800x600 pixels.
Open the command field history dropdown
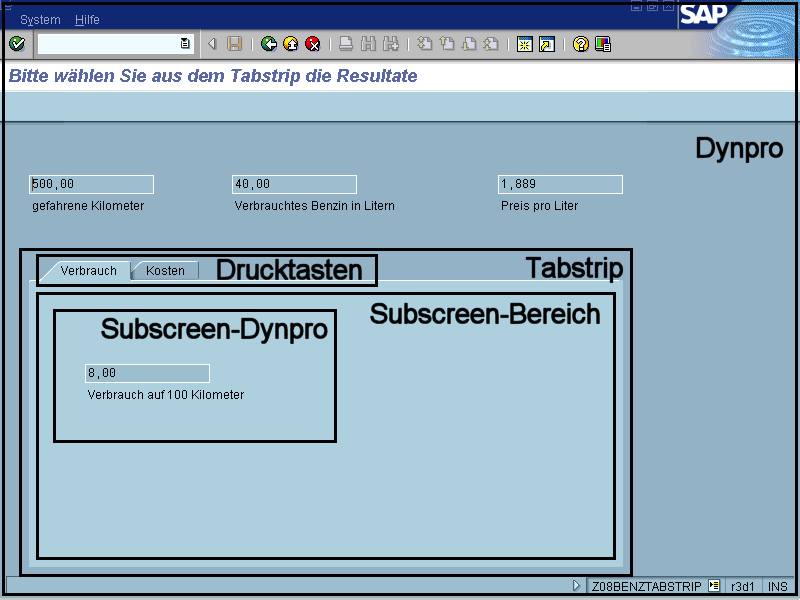click(x=185, y=43)
